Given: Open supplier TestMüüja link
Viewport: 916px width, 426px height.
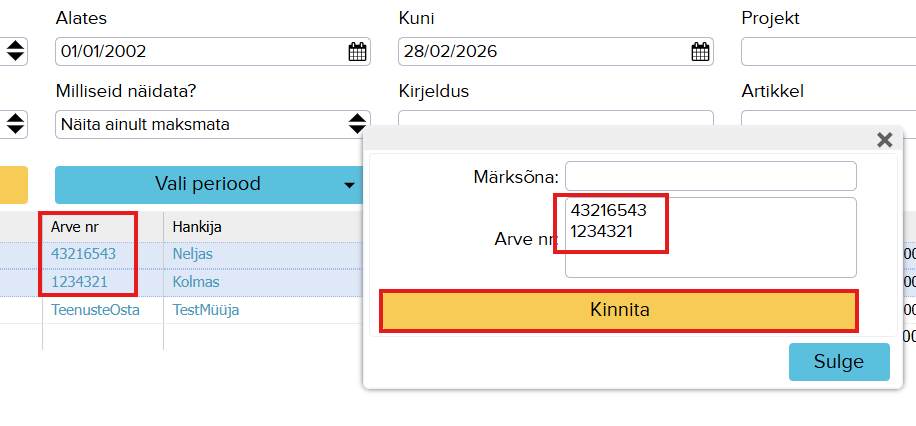Looking at the screenshot, I should (x=205, y=310).
